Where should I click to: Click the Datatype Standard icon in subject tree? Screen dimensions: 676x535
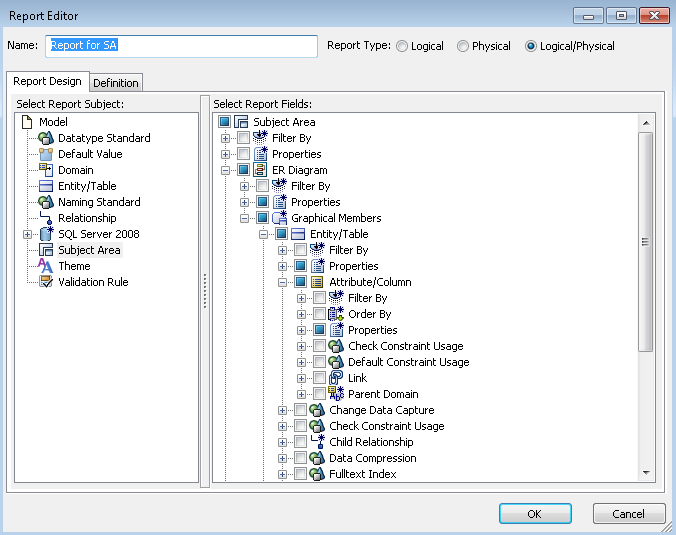[45, 138]
